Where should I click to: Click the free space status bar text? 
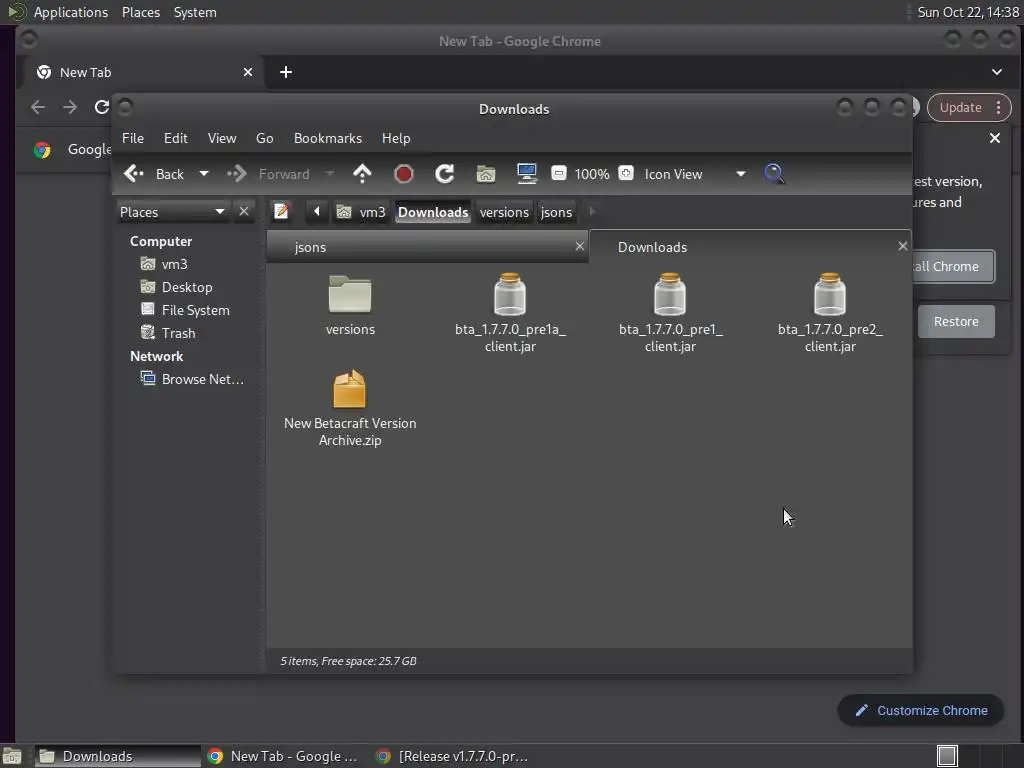click(x=348, y=661)
